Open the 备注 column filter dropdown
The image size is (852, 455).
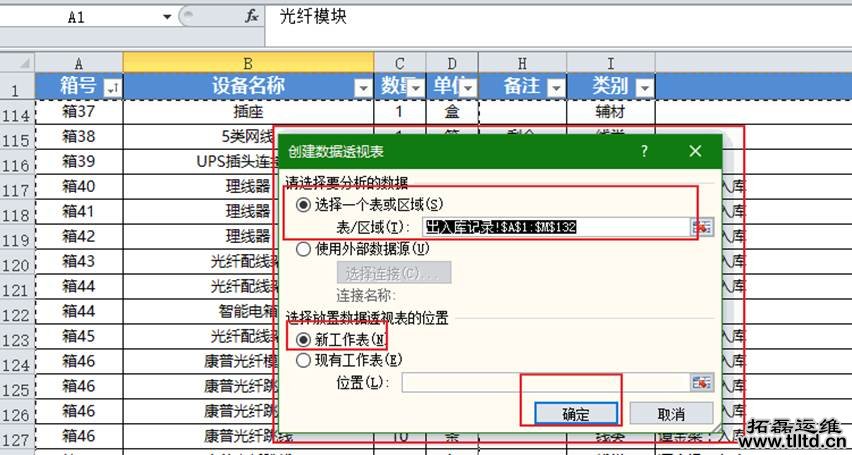(x=555, y=89)
